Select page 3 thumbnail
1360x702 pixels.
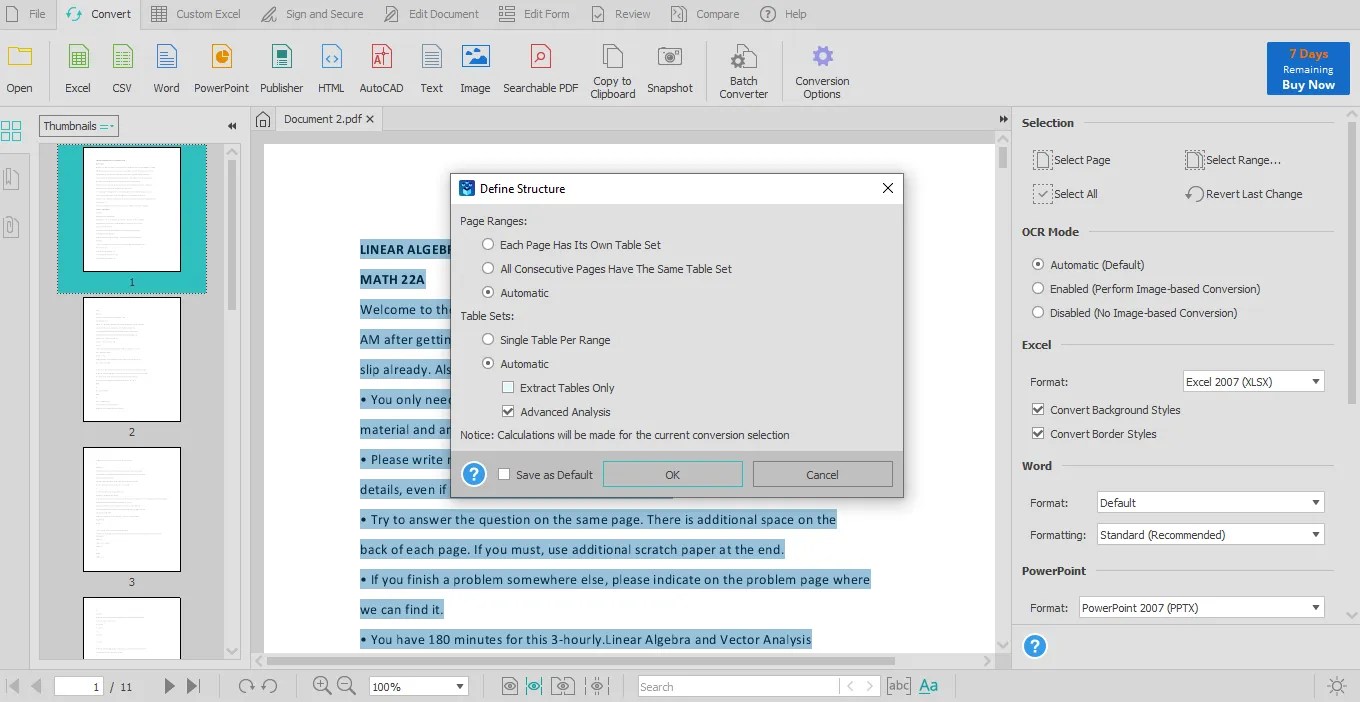[131, 509]
